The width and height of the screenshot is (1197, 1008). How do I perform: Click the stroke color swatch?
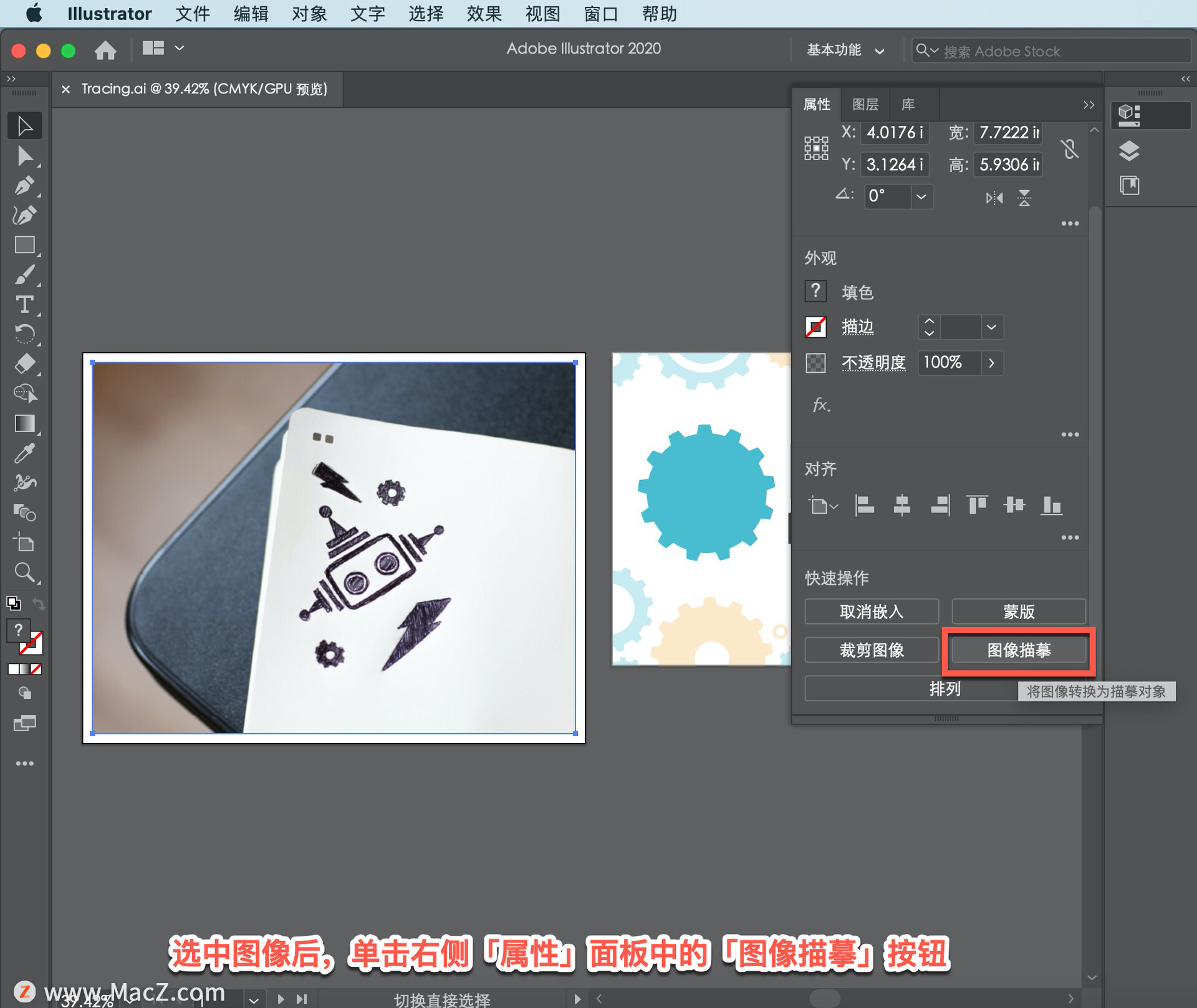817,326
